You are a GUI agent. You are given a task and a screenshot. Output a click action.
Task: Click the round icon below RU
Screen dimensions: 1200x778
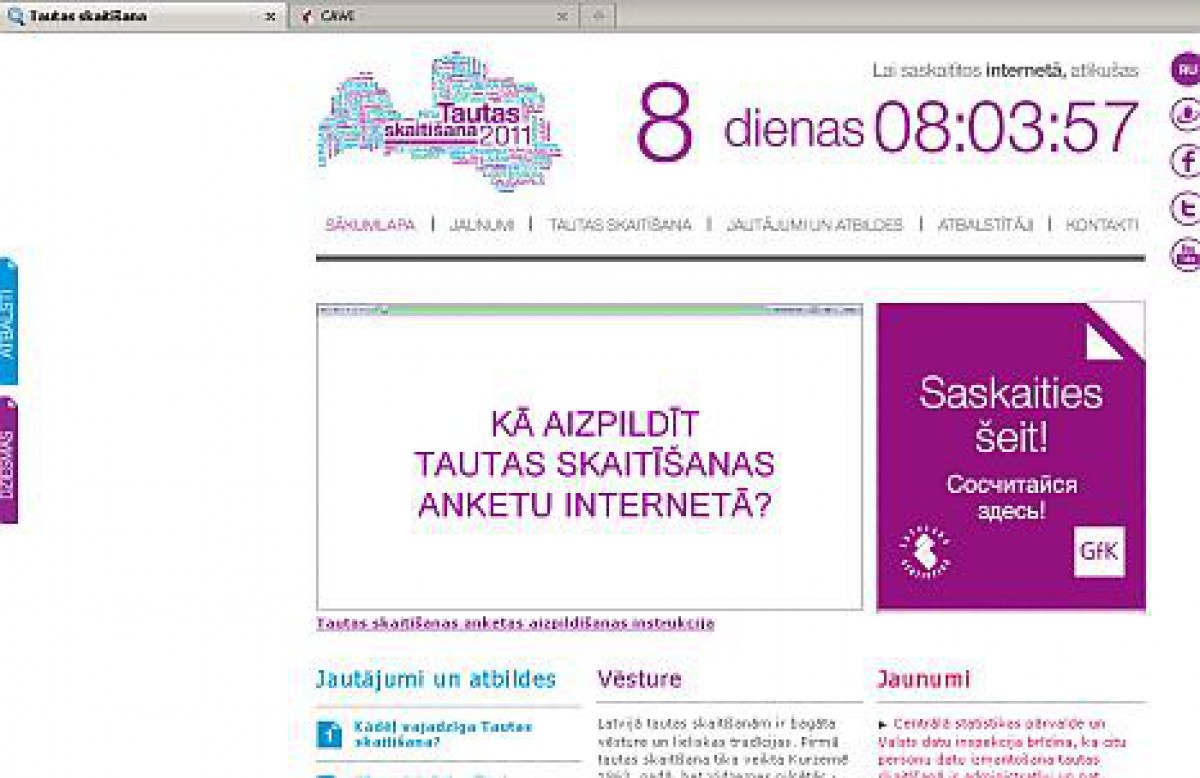1186,114
